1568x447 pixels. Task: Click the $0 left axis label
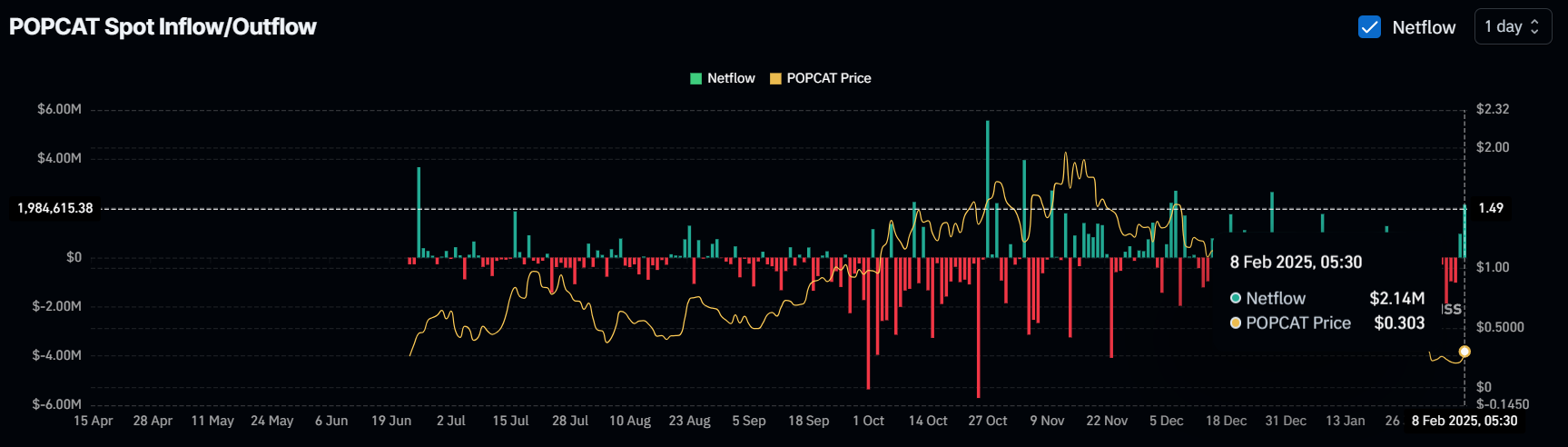74,257
